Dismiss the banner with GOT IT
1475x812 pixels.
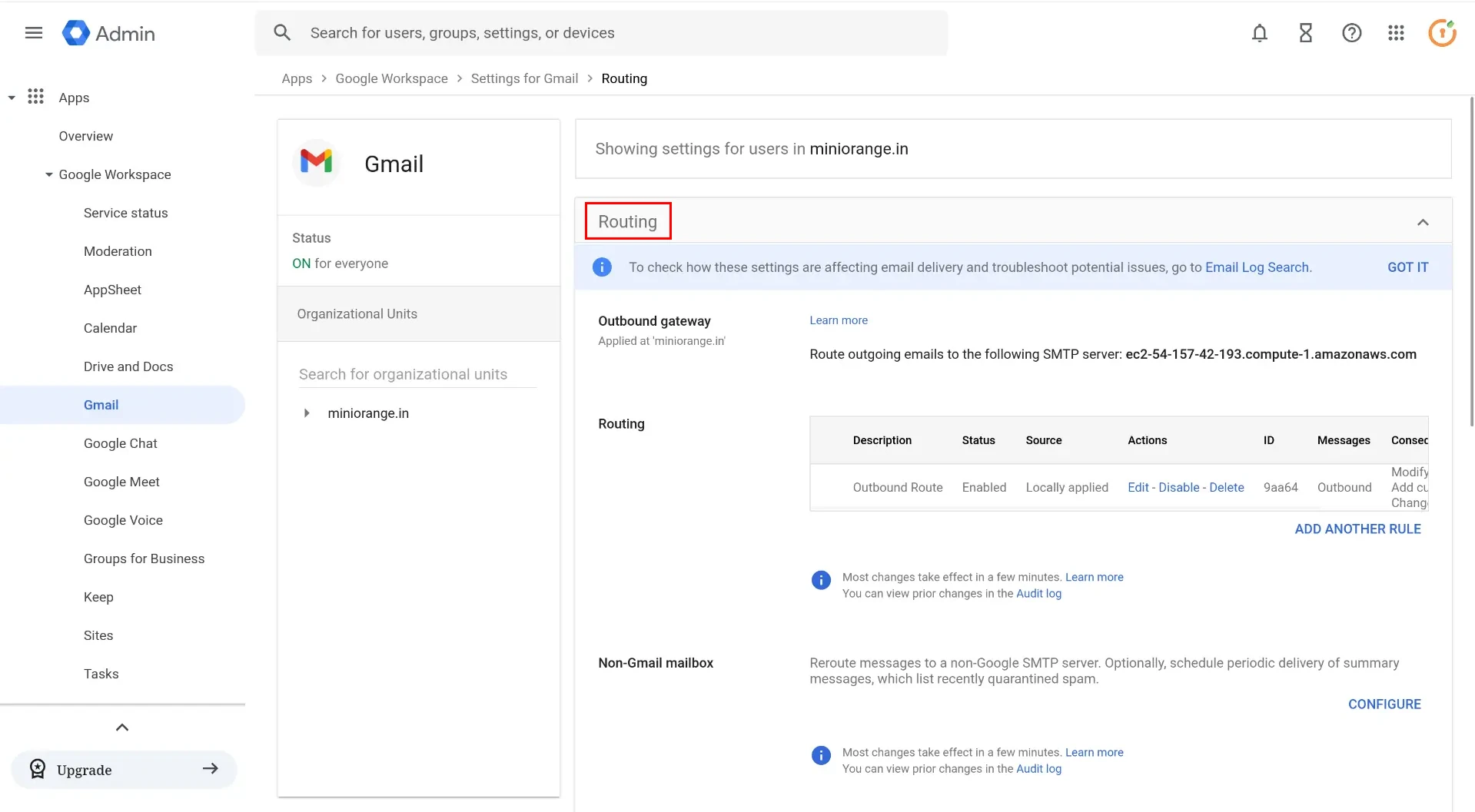[1407, 267]
